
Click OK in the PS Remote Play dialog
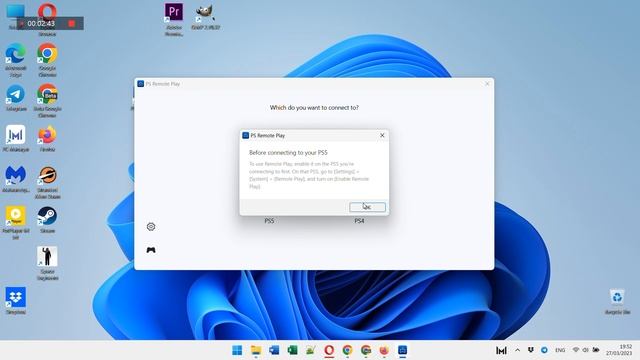click(x=367, y=207)
